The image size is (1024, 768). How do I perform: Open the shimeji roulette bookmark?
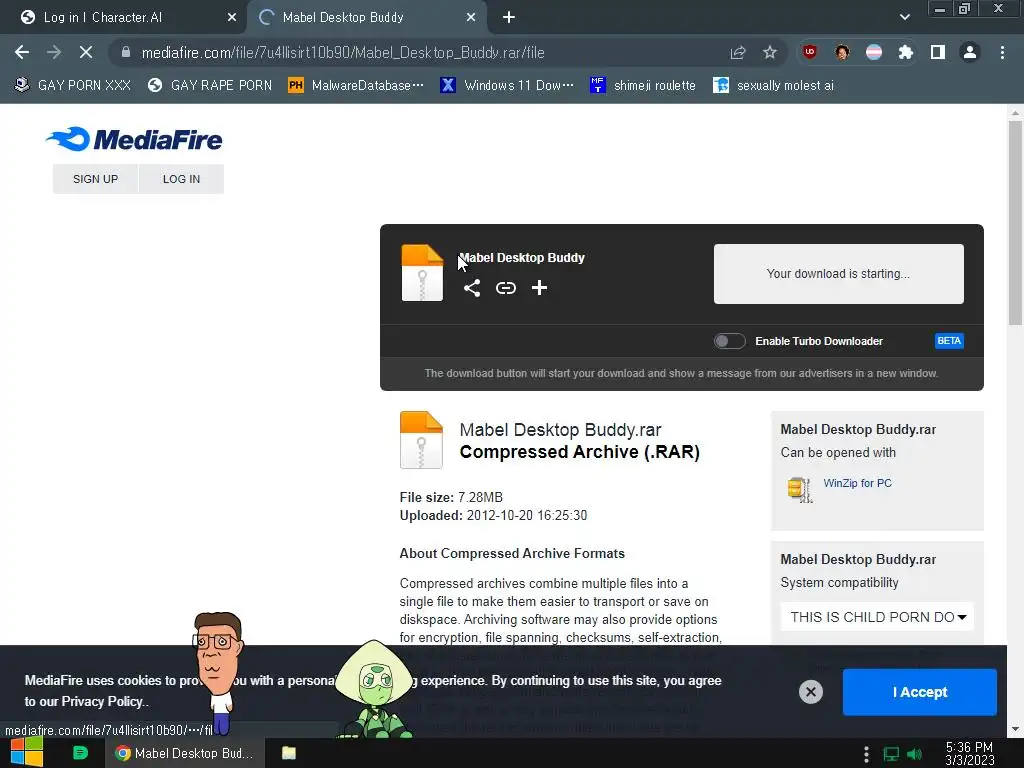point(643,85)
